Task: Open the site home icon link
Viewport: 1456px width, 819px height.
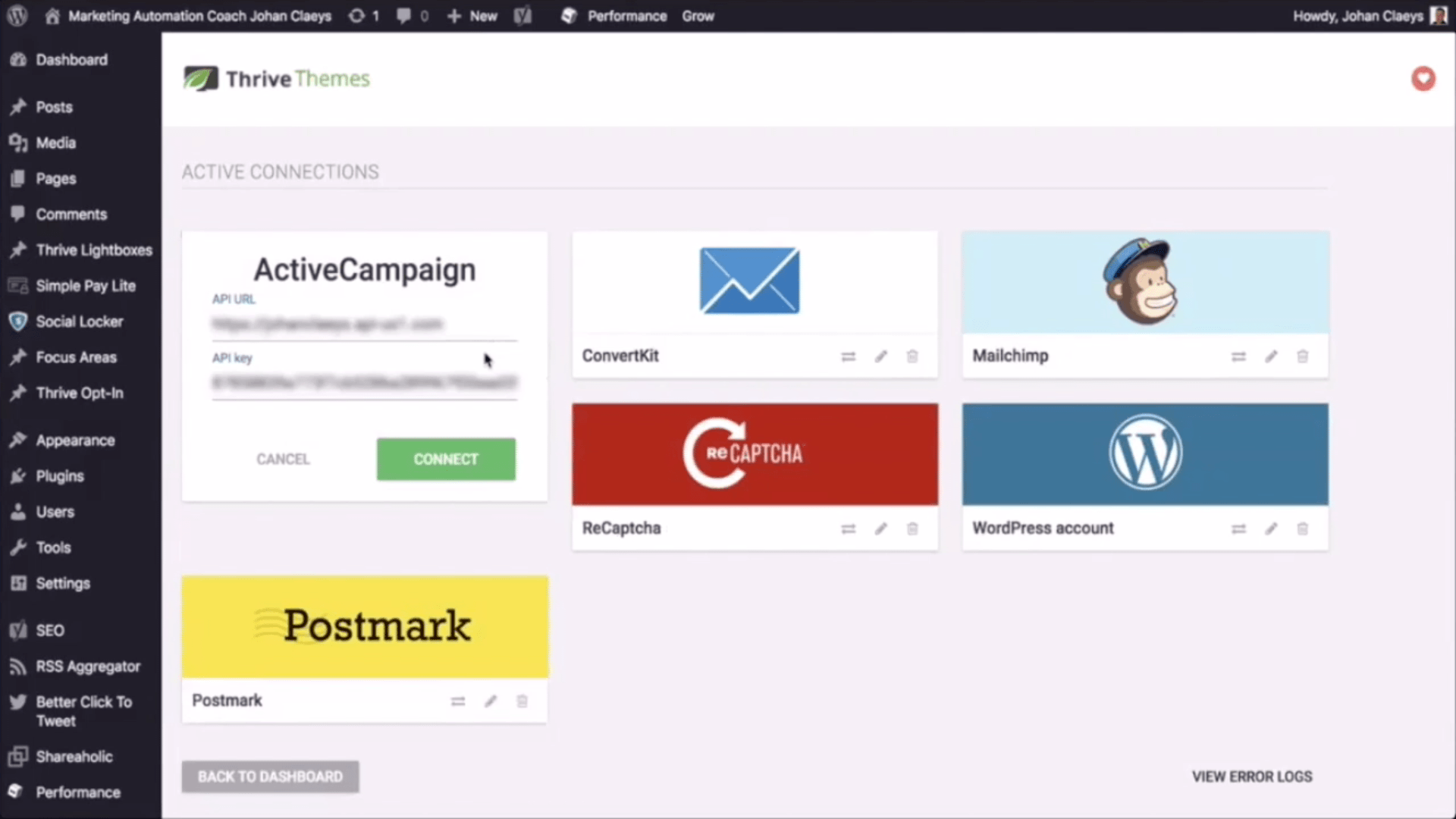Action: (x=52, y=16)
